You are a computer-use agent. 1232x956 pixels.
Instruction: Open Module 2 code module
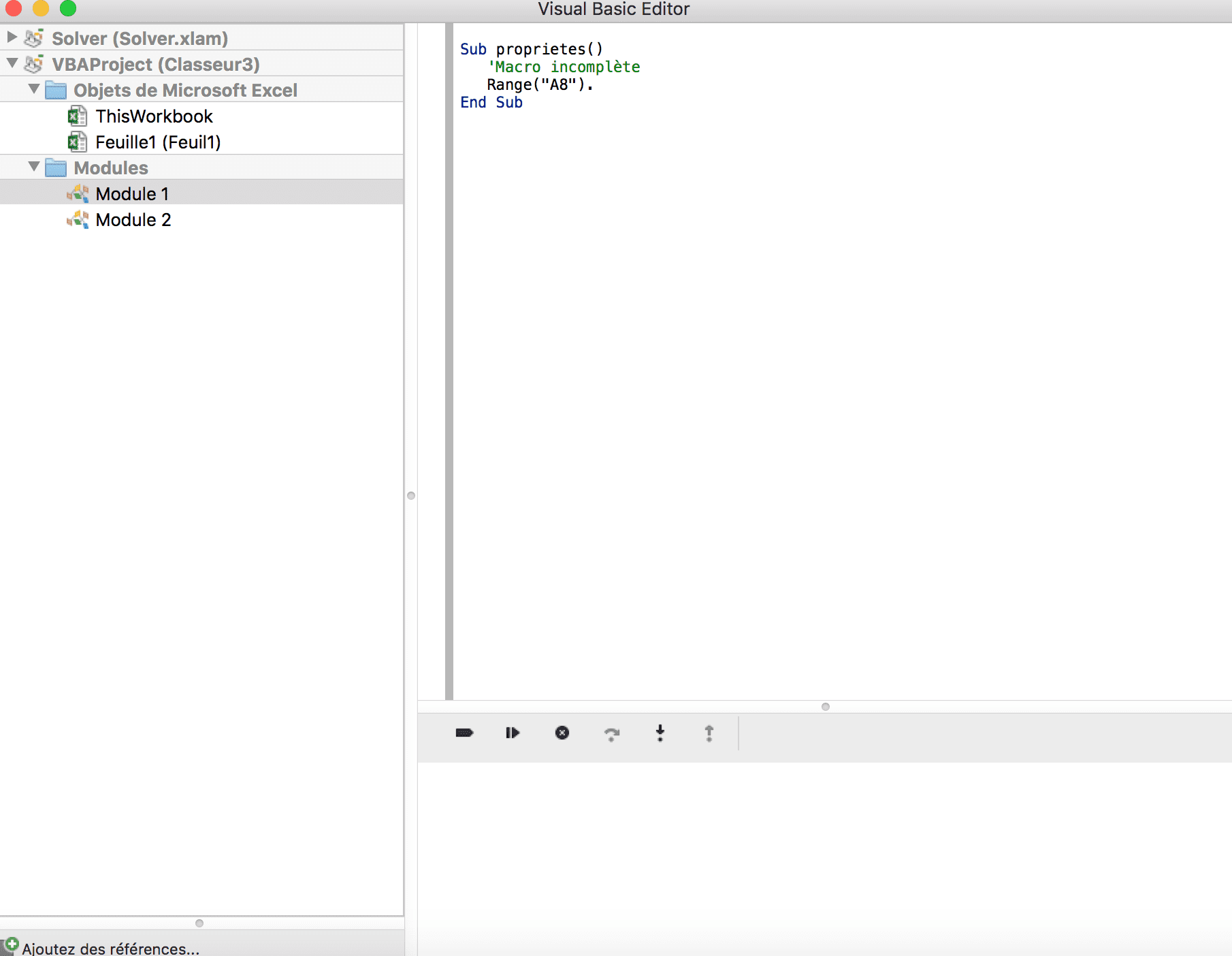[x=133, y=220]
